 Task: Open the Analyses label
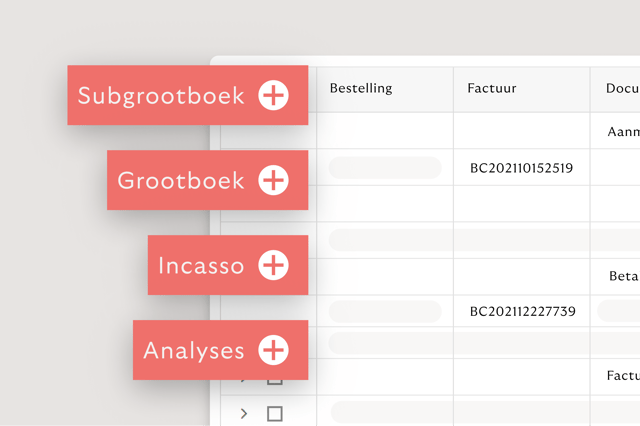tap(194, 351)
